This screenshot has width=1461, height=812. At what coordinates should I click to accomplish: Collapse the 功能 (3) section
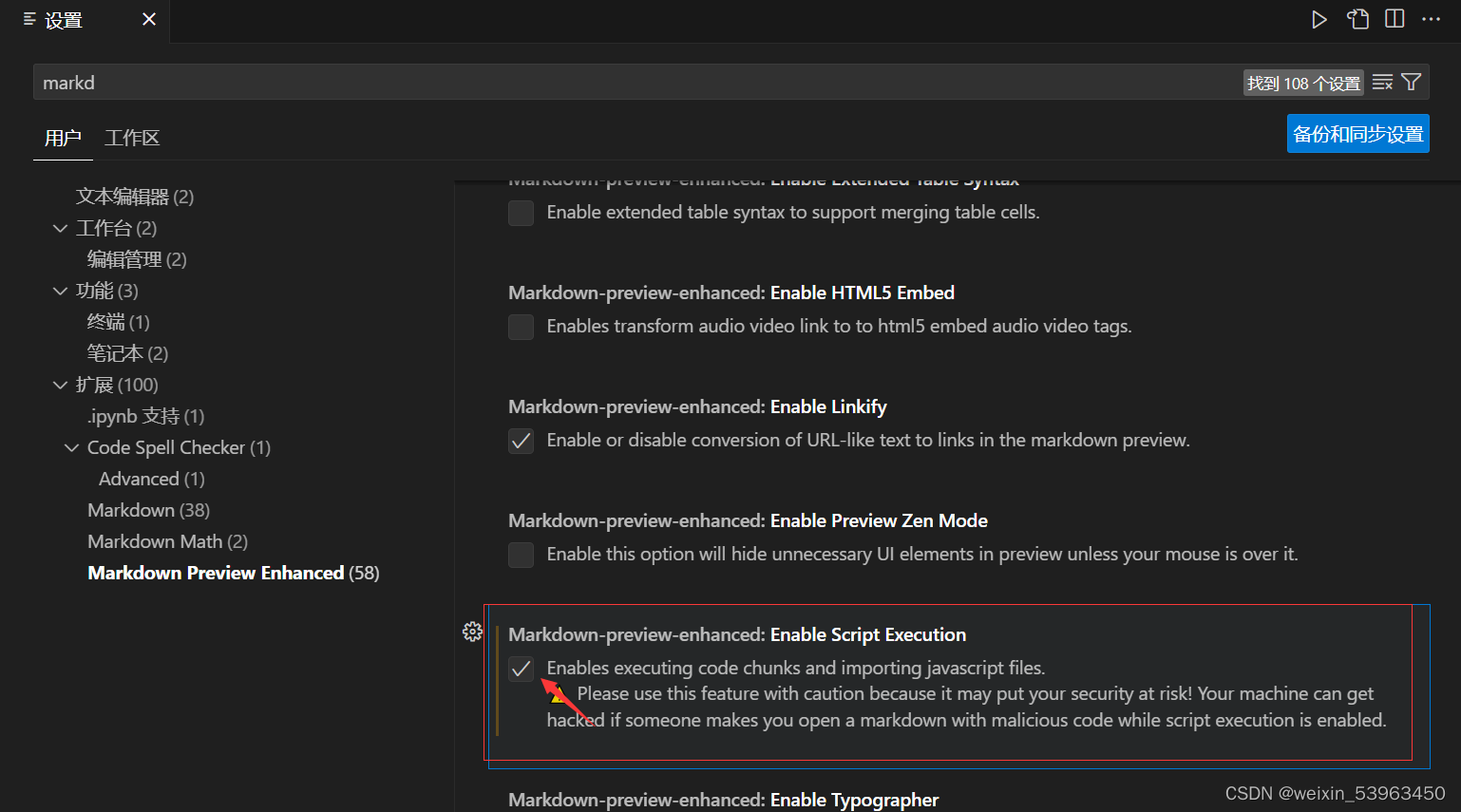[61, 291]
